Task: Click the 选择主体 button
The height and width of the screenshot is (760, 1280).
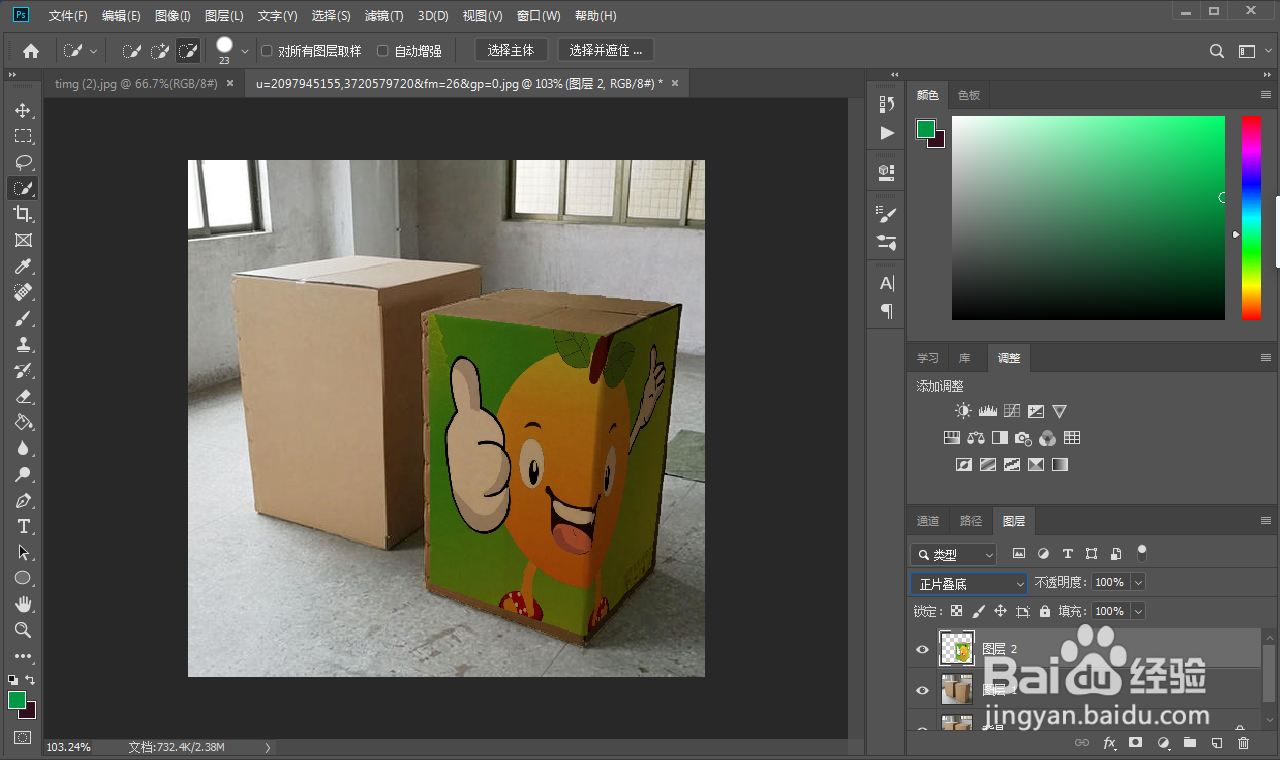Action: click(x=511, y=50)
